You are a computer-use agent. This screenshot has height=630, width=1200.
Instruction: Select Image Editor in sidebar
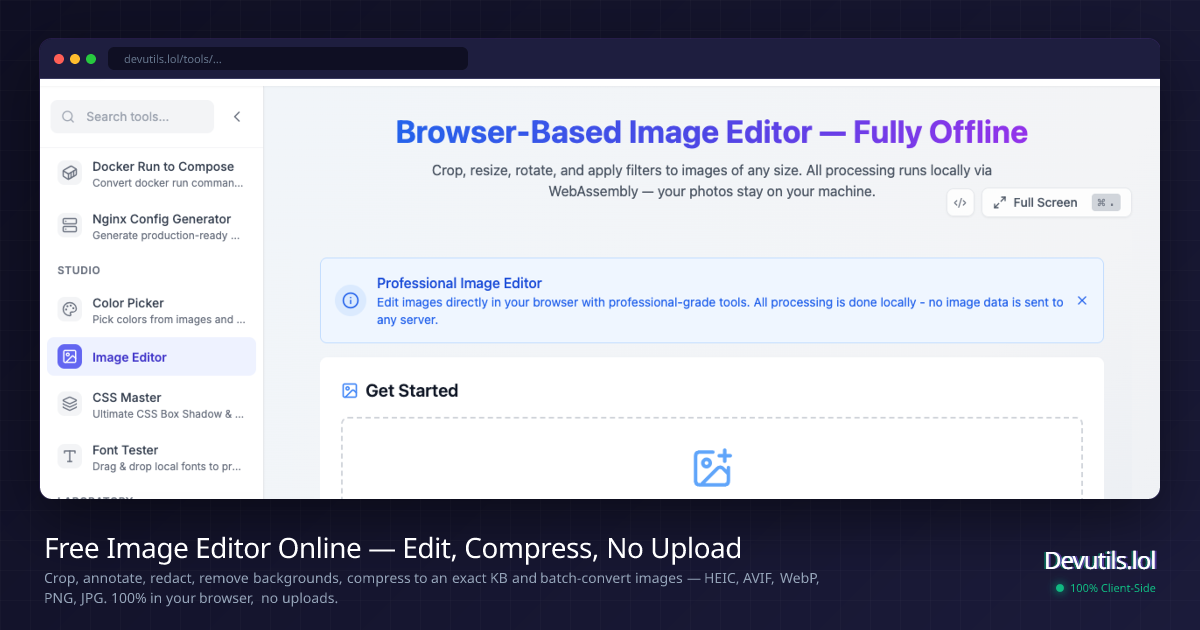(151, 357)
